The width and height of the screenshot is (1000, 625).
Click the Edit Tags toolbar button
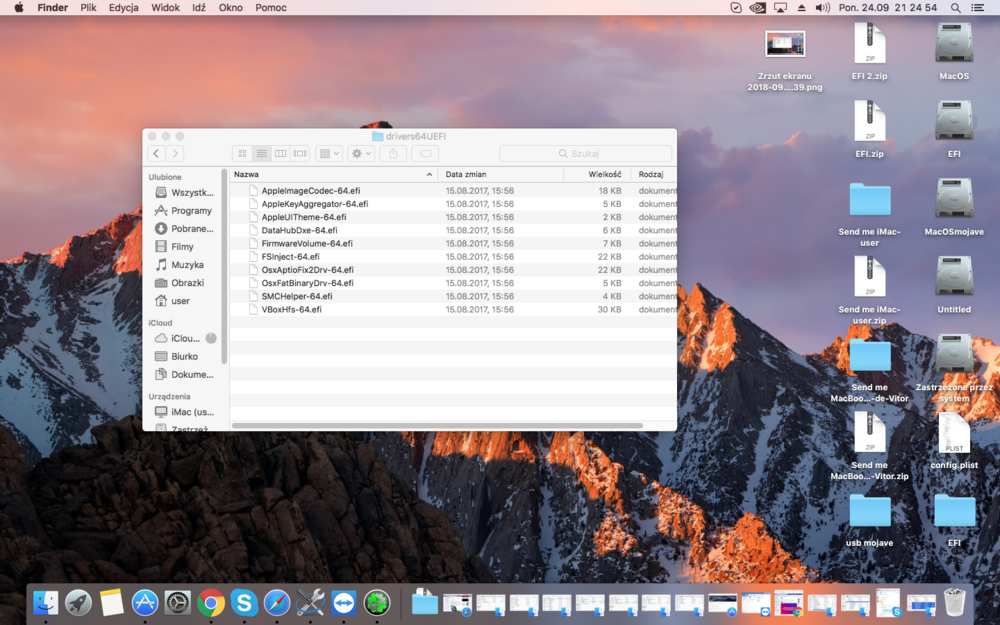pos(425,153)
